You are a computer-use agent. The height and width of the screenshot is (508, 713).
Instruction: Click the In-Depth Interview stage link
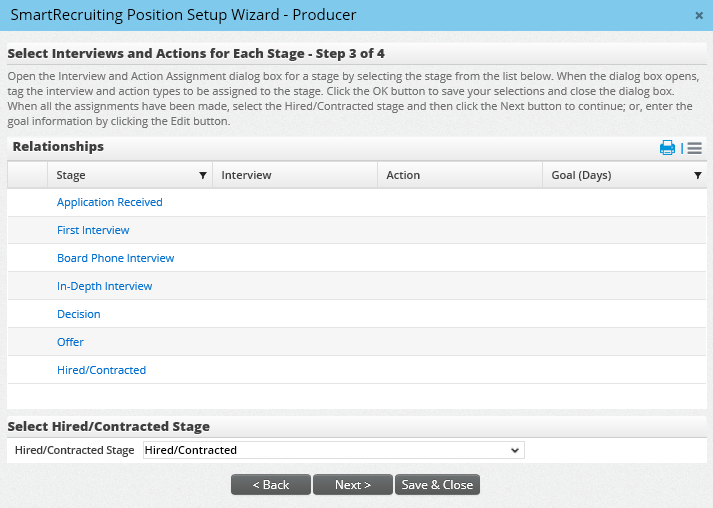click(104, 286)
